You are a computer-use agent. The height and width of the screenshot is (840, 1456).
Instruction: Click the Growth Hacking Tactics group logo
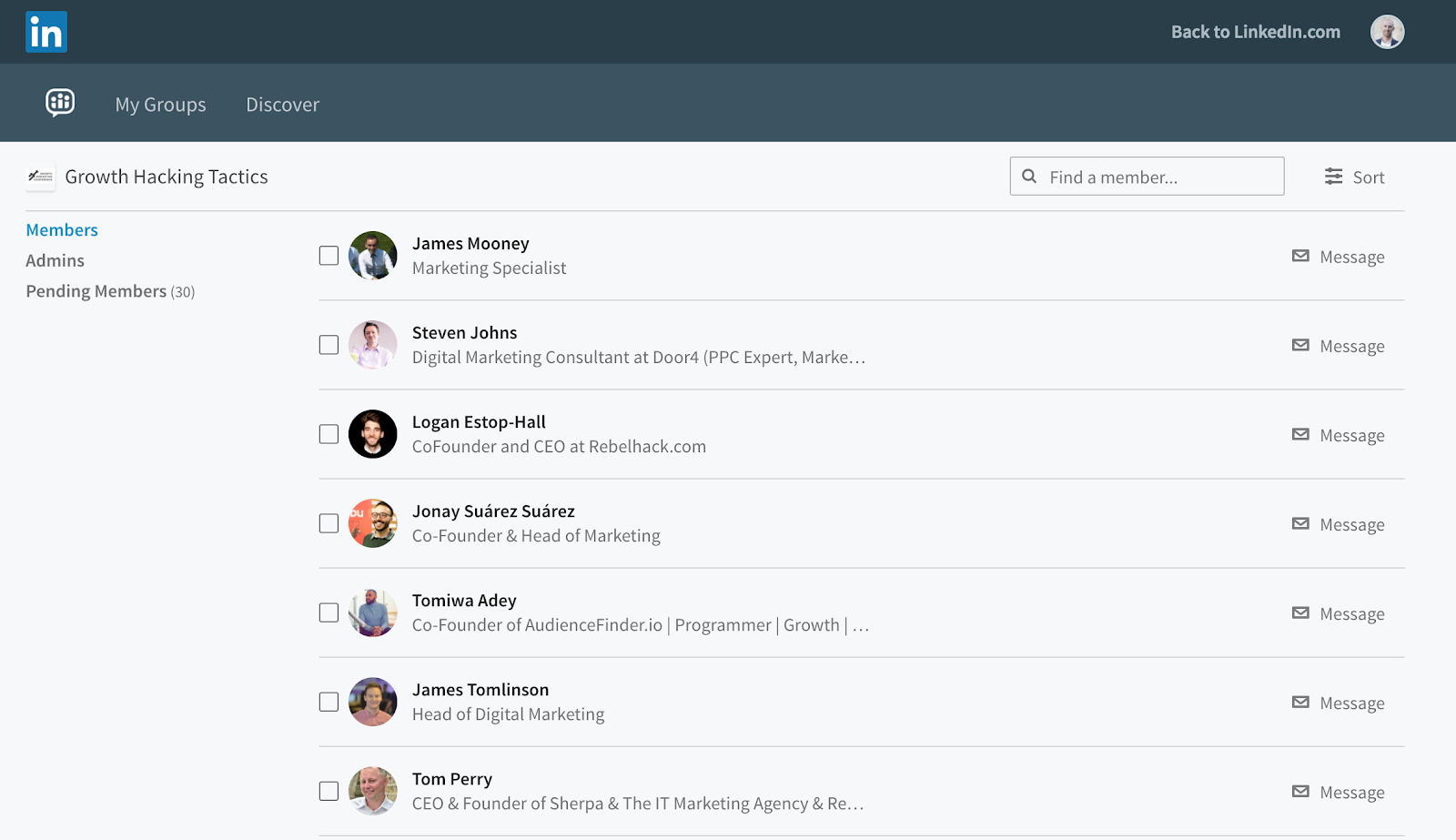[40, 177]
